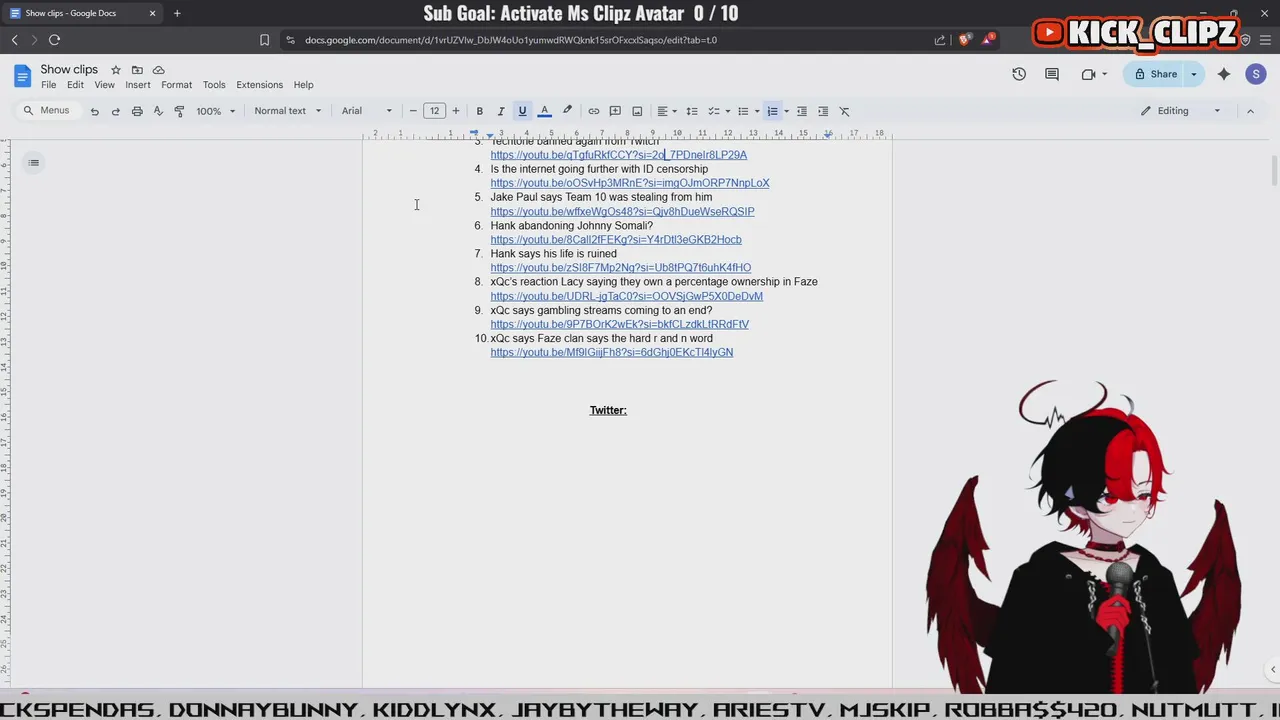Toggle numbered list formatting
1280x720 pixels.
pyautogui.click(x=772, y=111)
